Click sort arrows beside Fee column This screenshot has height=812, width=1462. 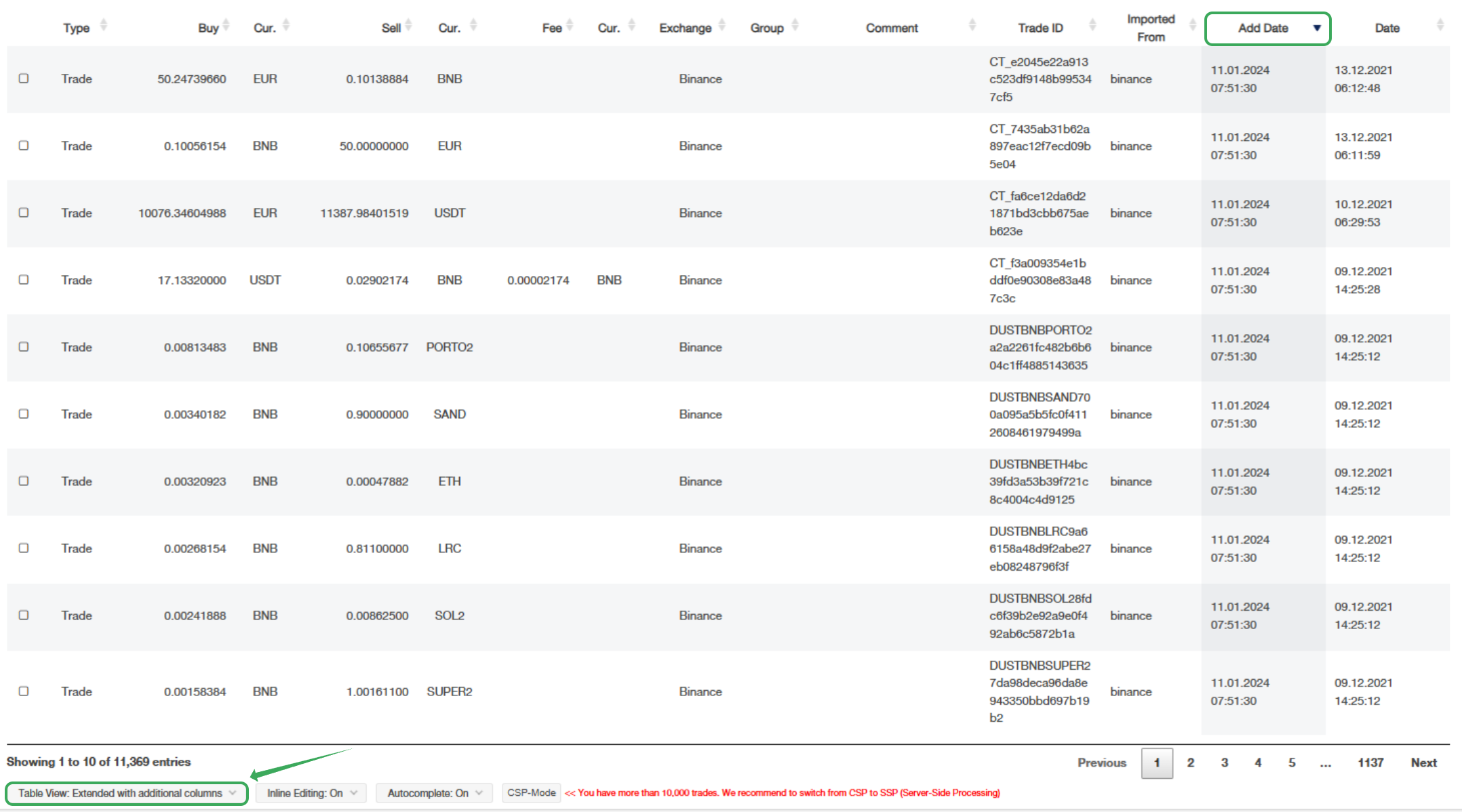click(570, 26)
